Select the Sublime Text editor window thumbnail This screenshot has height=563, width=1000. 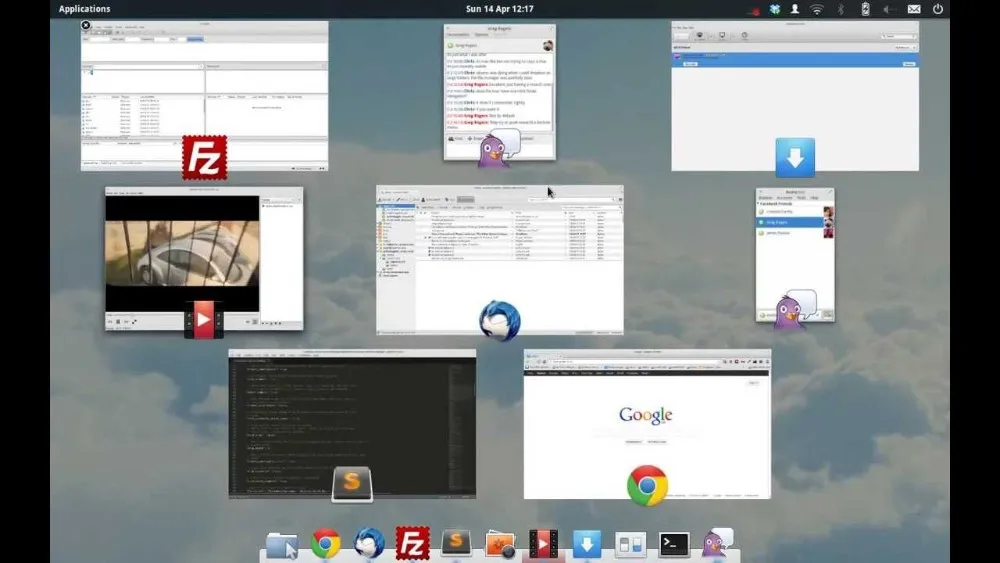pyautogui.click(x=352, y=424)
